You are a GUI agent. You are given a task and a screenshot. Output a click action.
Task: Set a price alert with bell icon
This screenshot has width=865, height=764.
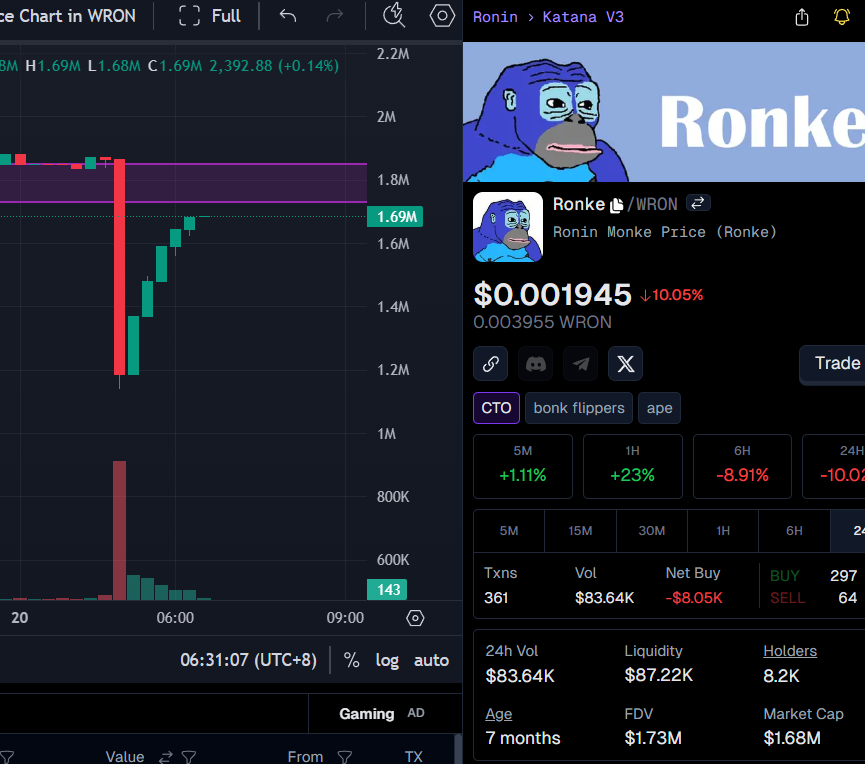[841, 17]
